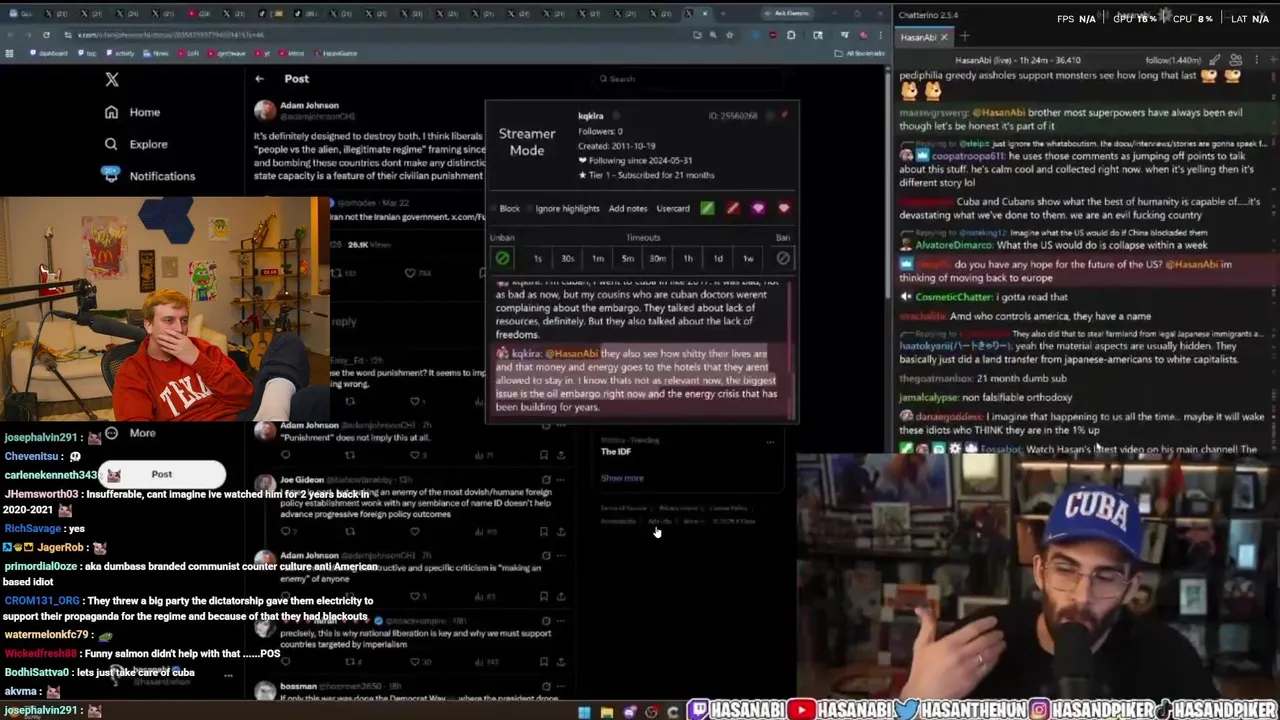Open Home in the X sidebar

(x=133, y=112)
